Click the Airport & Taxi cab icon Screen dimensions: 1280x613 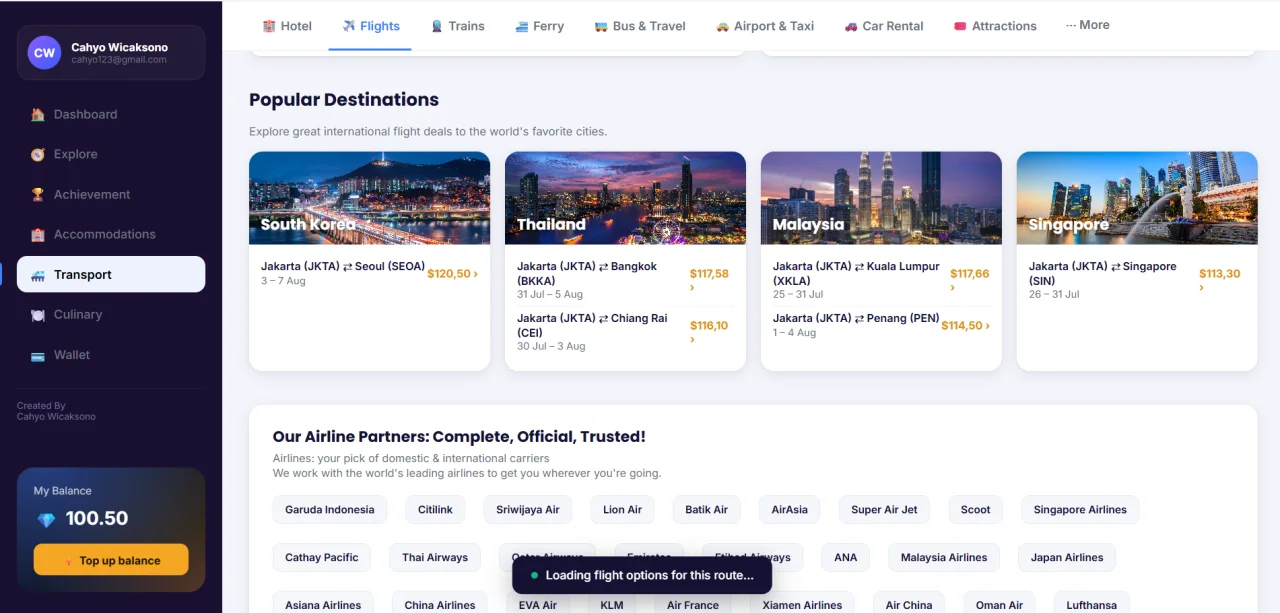click(x=722, y=26)
